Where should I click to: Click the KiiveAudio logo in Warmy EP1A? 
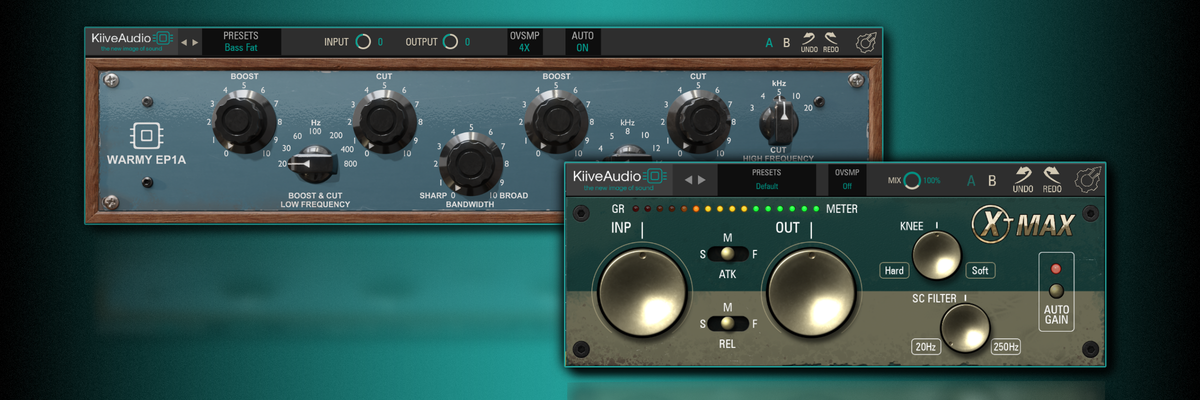pos(132,41)
